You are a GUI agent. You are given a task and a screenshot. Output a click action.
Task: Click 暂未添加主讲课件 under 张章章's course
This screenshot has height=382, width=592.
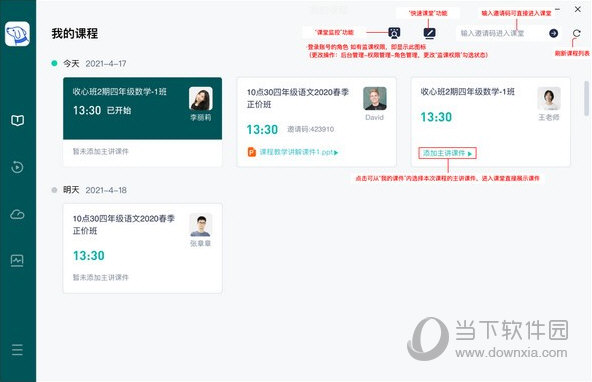click(x=100, y=277)
